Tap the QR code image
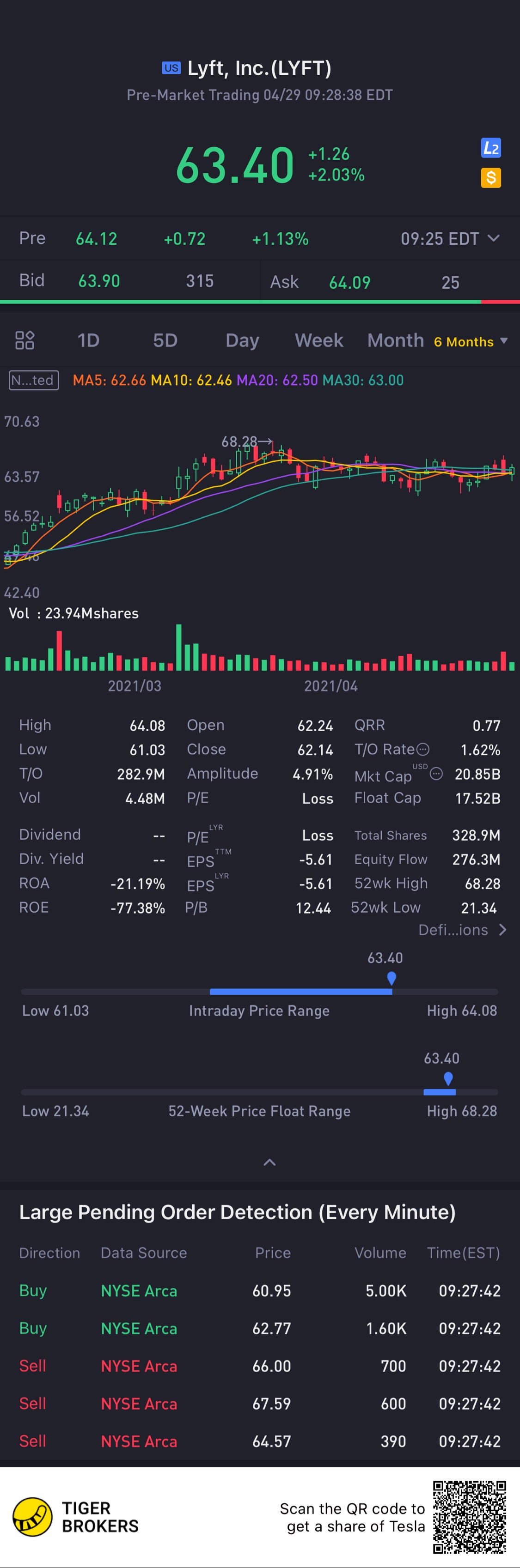 (470, 1517)
